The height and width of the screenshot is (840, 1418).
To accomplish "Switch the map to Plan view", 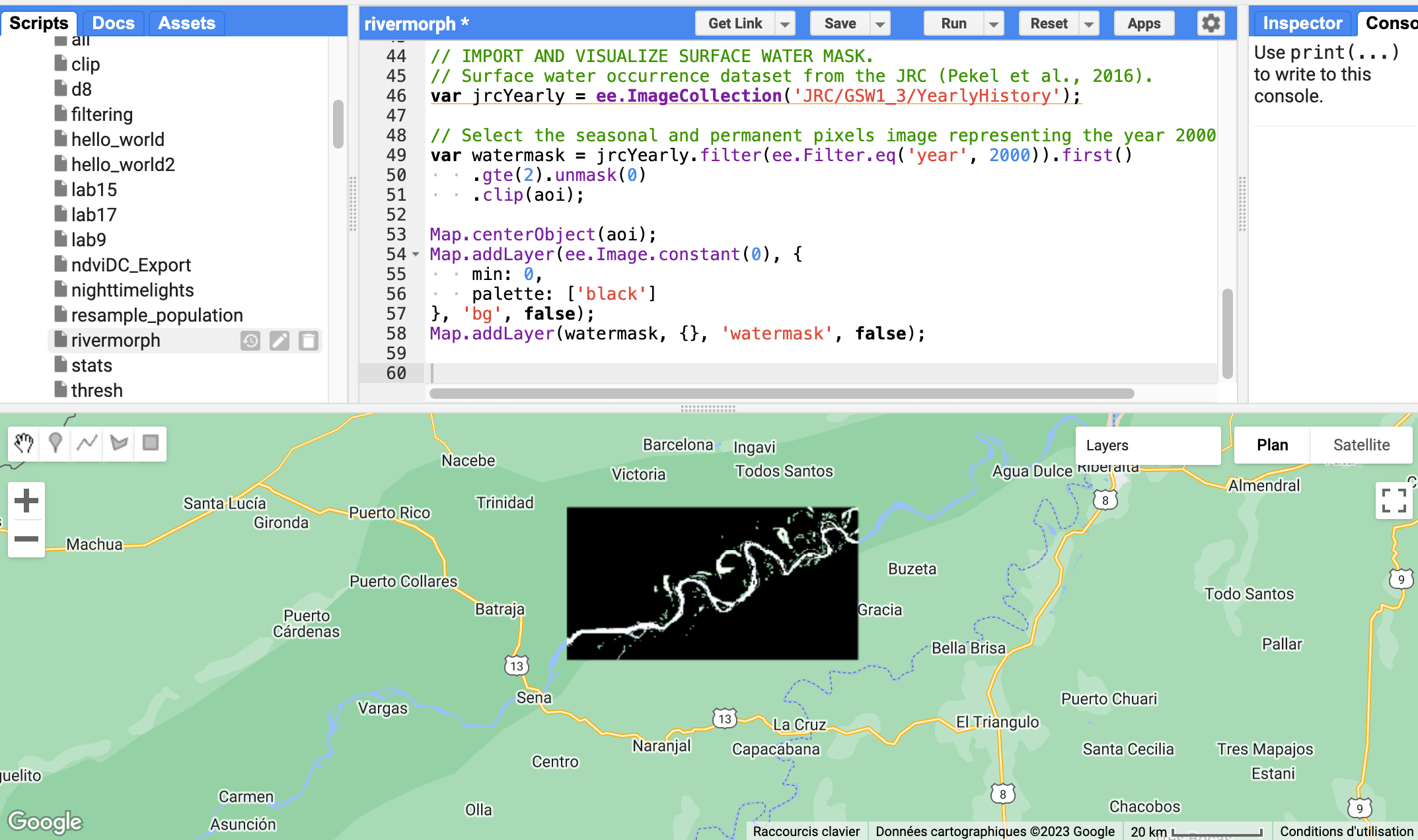I will coord(1272,445).
